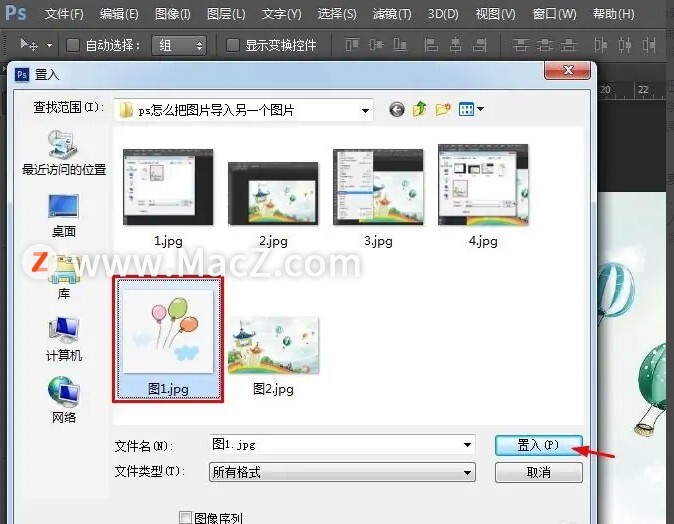674x524 pixels.
Task: Toggle the 显示变换控件 checkbox
Action: (x=233, y=45)
